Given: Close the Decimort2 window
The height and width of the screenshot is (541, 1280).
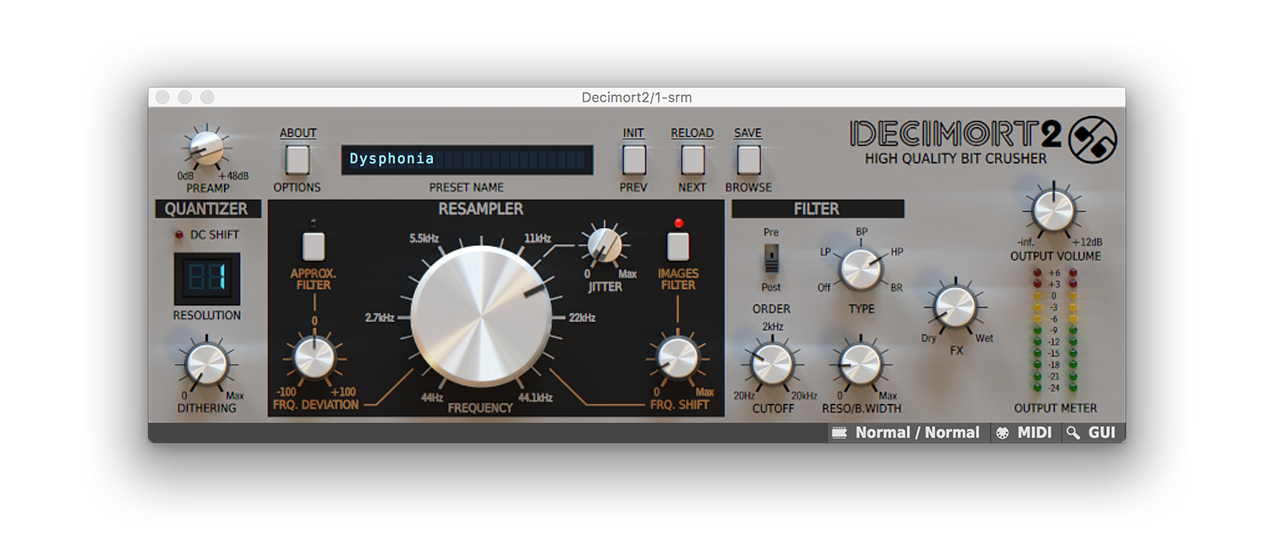Looking at the screenshot, I should tap(164, 97).
